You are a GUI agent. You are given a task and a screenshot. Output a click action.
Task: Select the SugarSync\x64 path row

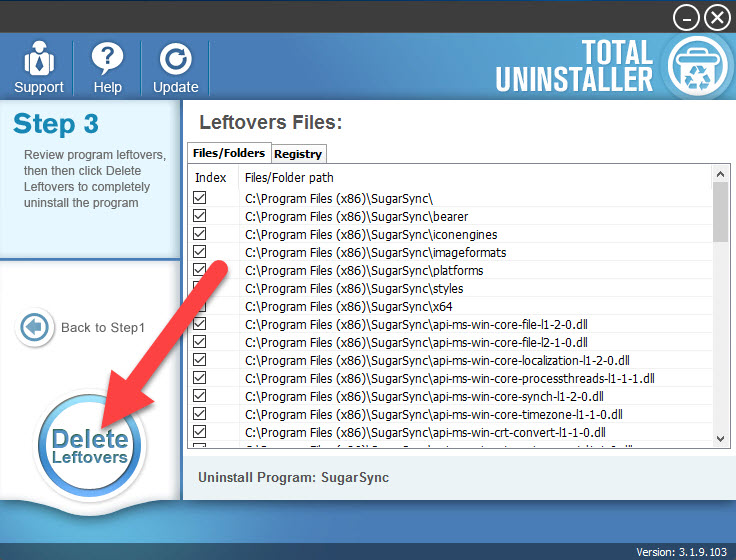pos(348,307)
